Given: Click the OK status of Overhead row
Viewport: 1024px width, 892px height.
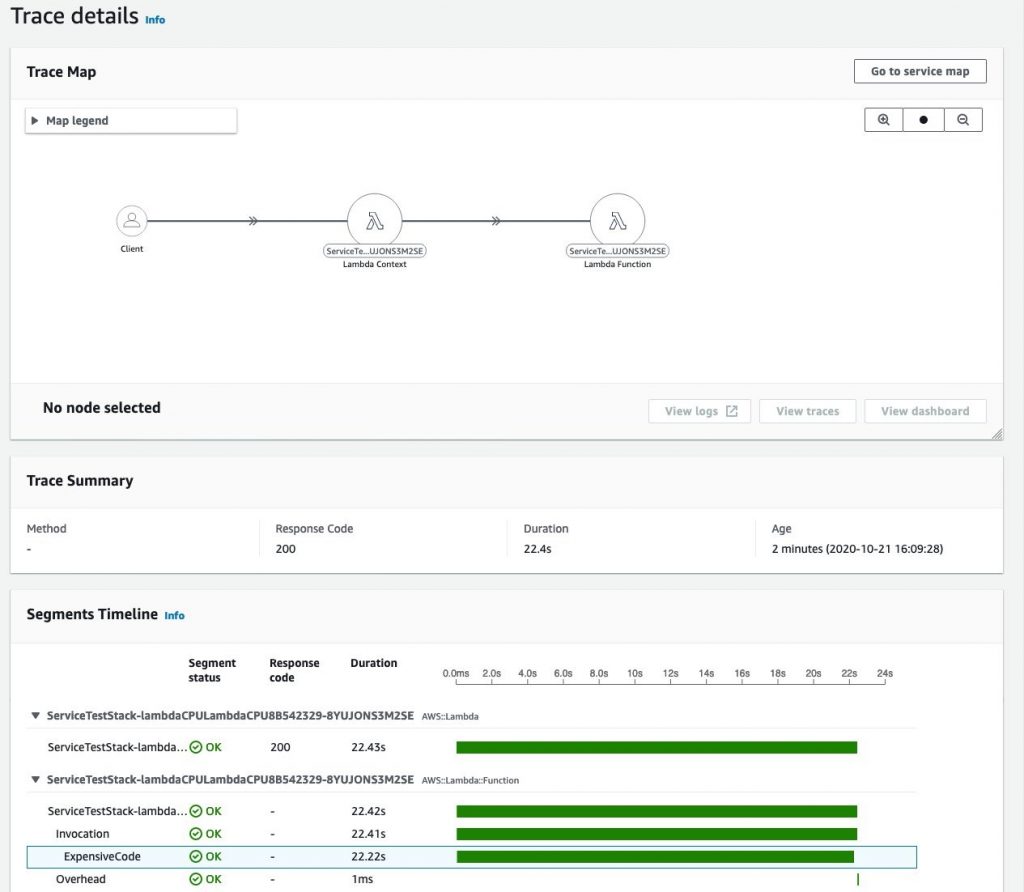Looking at the screenshot, I should point(205,880).
